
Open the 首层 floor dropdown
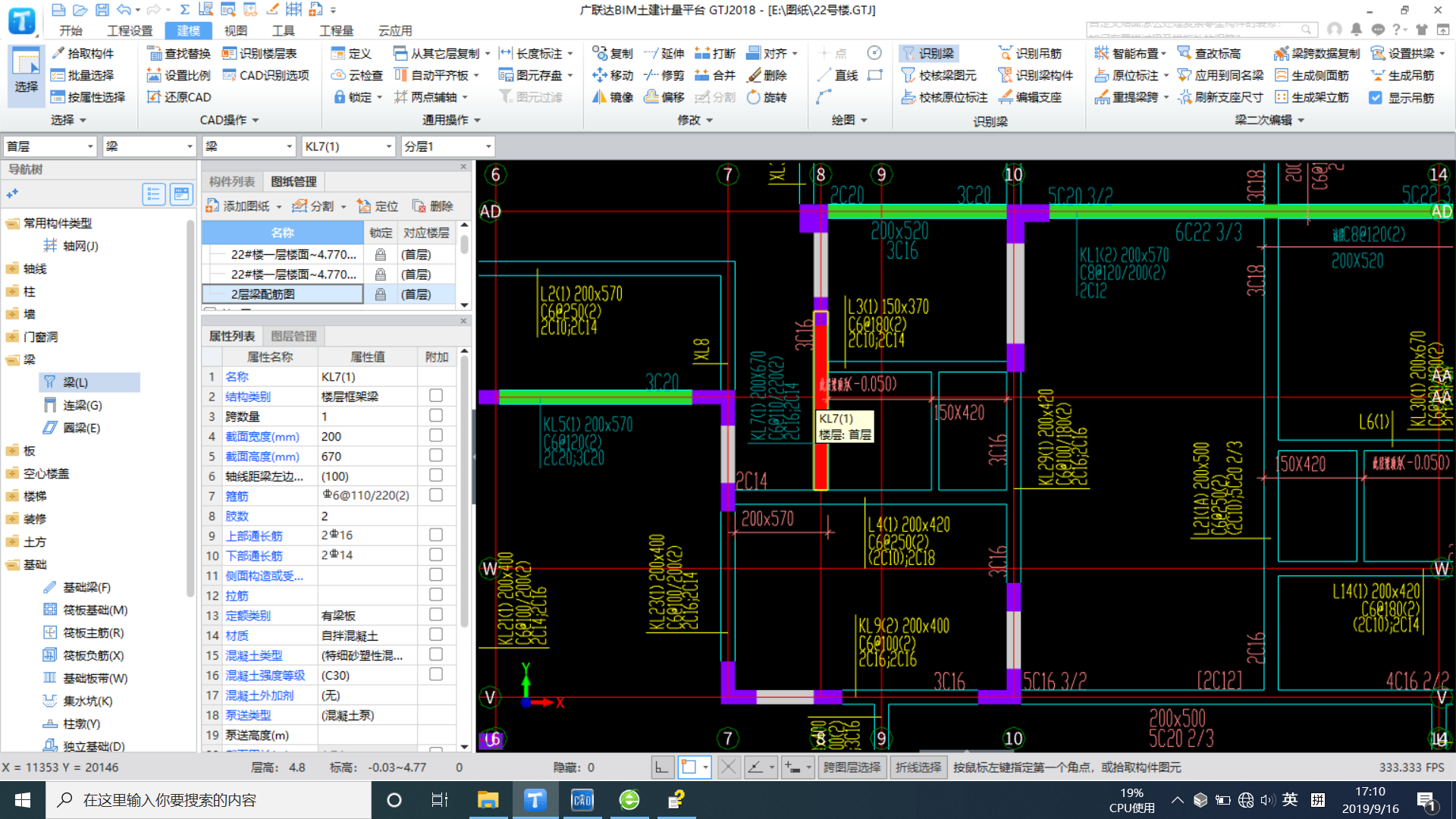pos(50,146)
